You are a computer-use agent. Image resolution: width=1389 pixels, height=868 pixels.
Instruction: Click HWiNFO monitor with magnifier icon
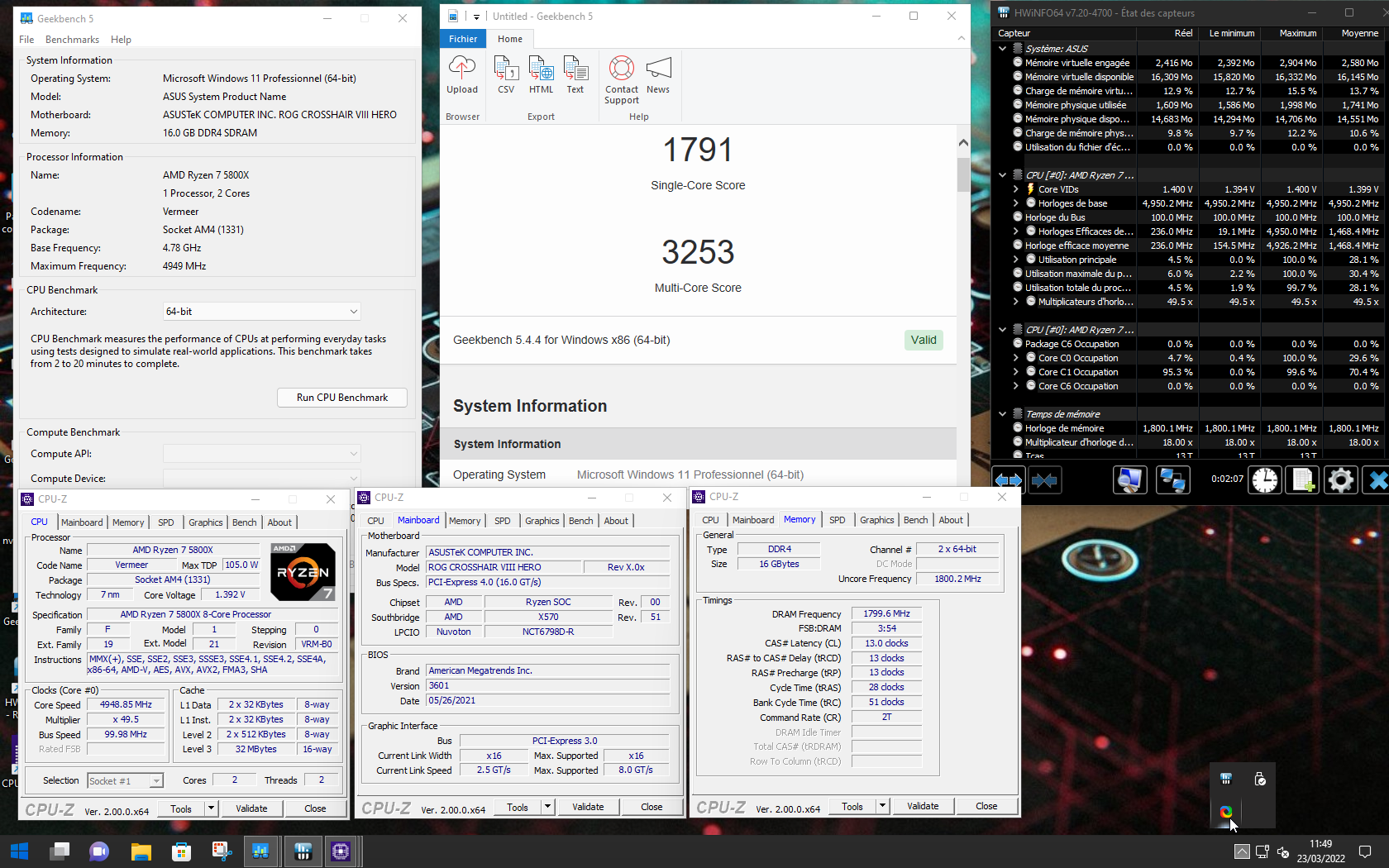pyautogui.click(x=1129, y=480)
